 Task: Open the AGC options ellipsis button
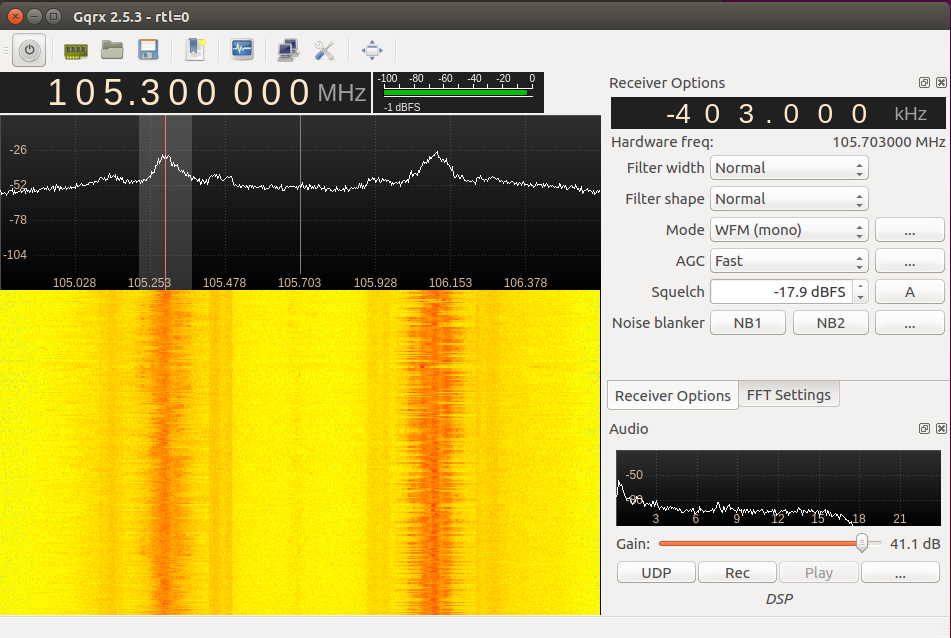[x=909, y=261]
